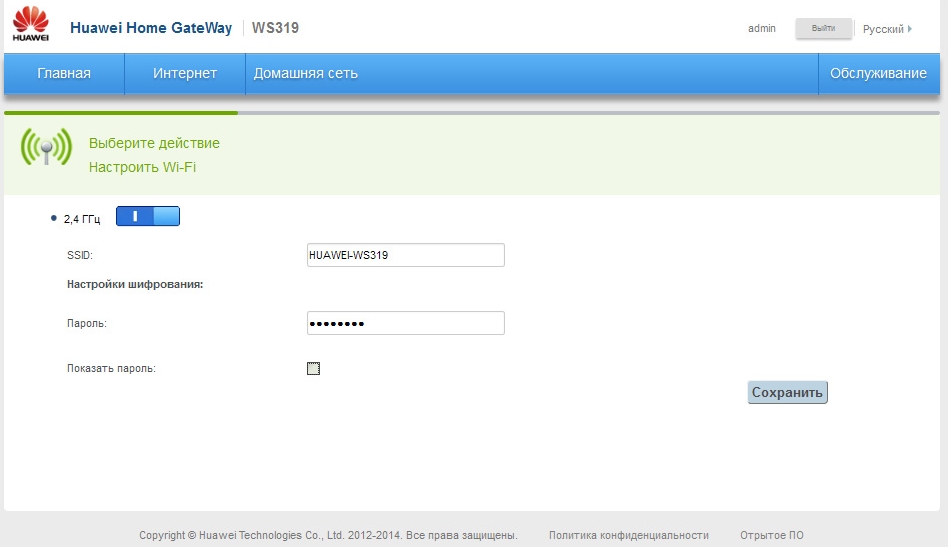Click the Выберите действие heading
Viewport: 948px width, 547px height.
click(154, 143)
